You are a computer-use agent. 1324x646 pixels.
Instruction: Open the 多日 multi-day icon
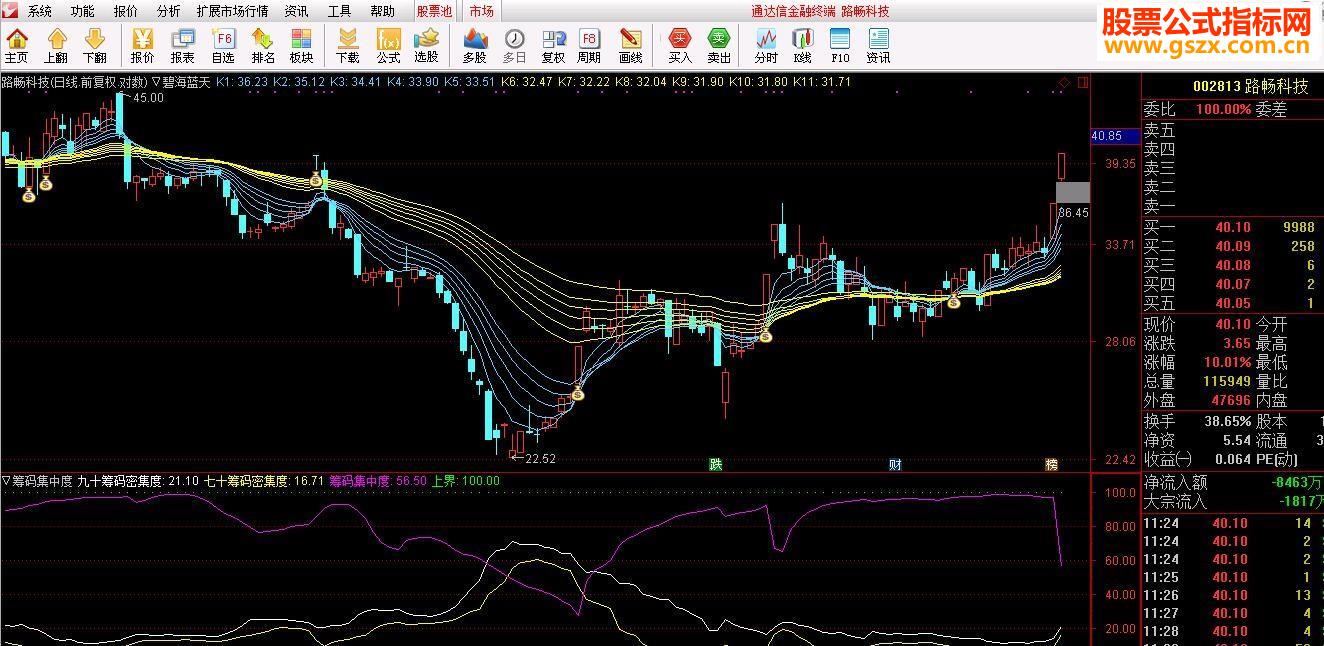(514, 47)
